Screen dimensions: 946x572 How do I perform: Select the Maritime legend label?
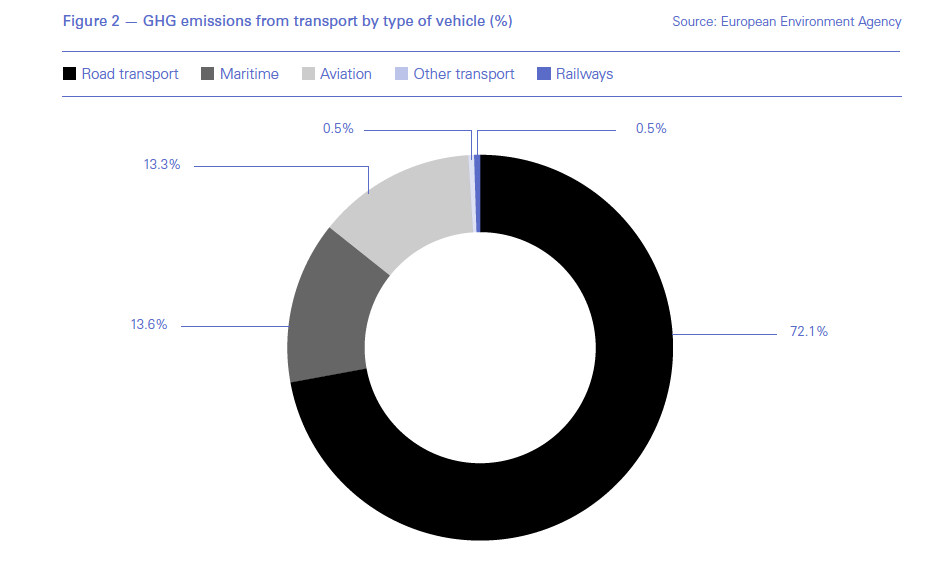coord(249,74)
